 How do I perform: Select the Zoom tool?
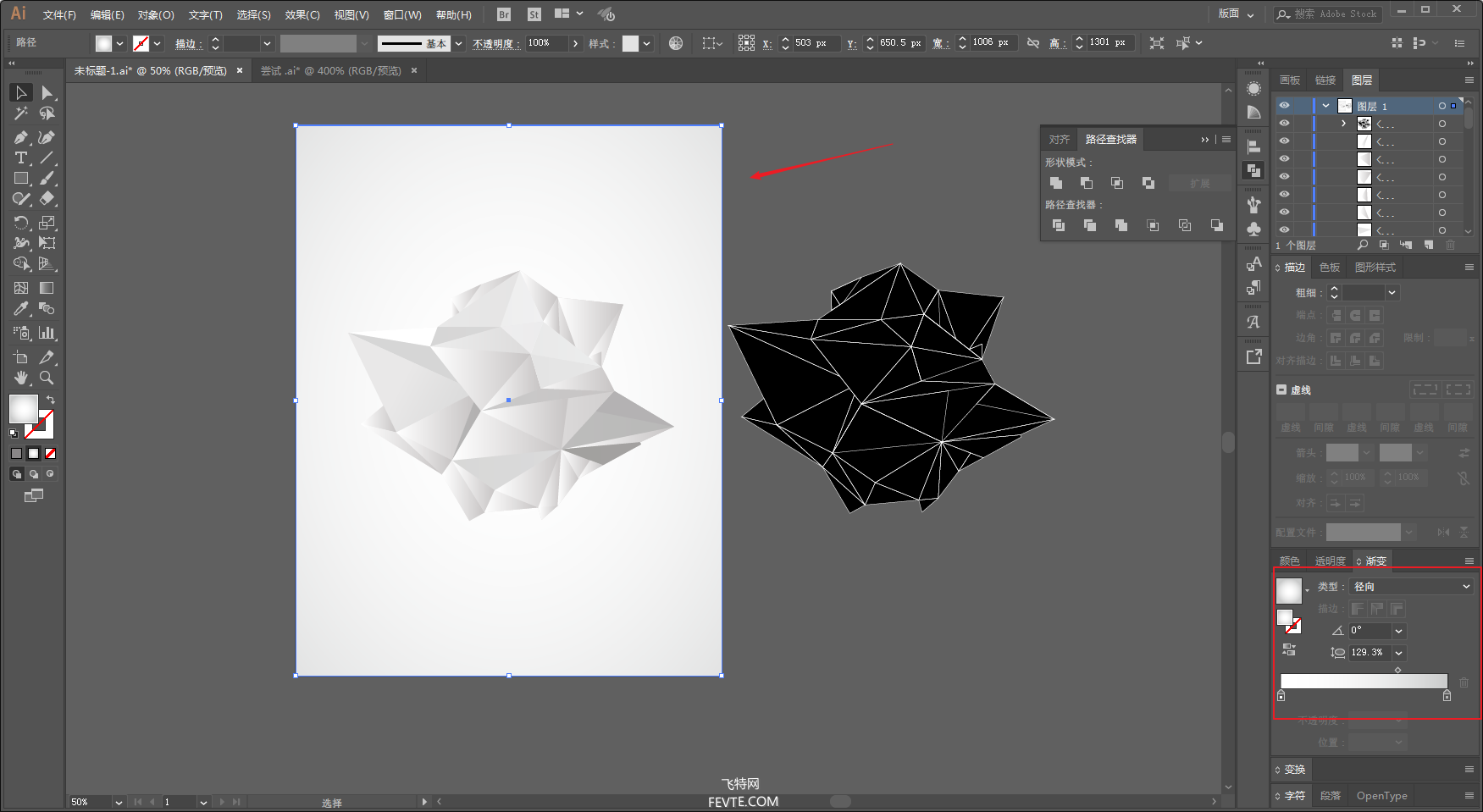pos(47,378)
